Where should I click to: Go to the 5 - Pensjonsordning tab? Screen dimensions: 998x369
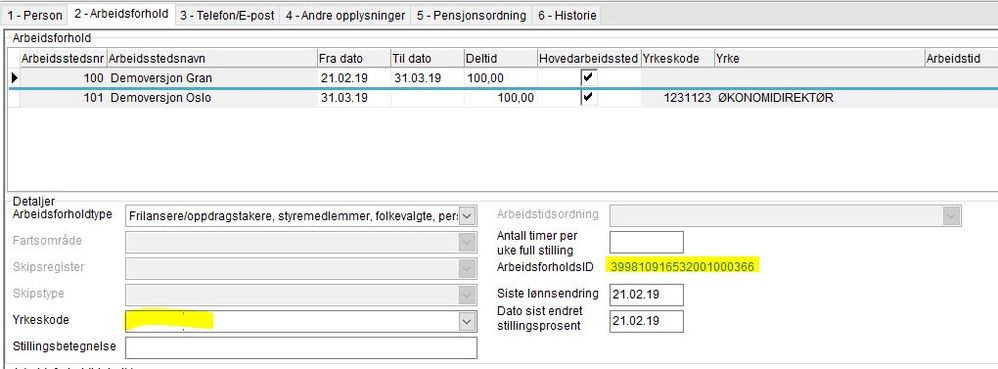[472, 15]
